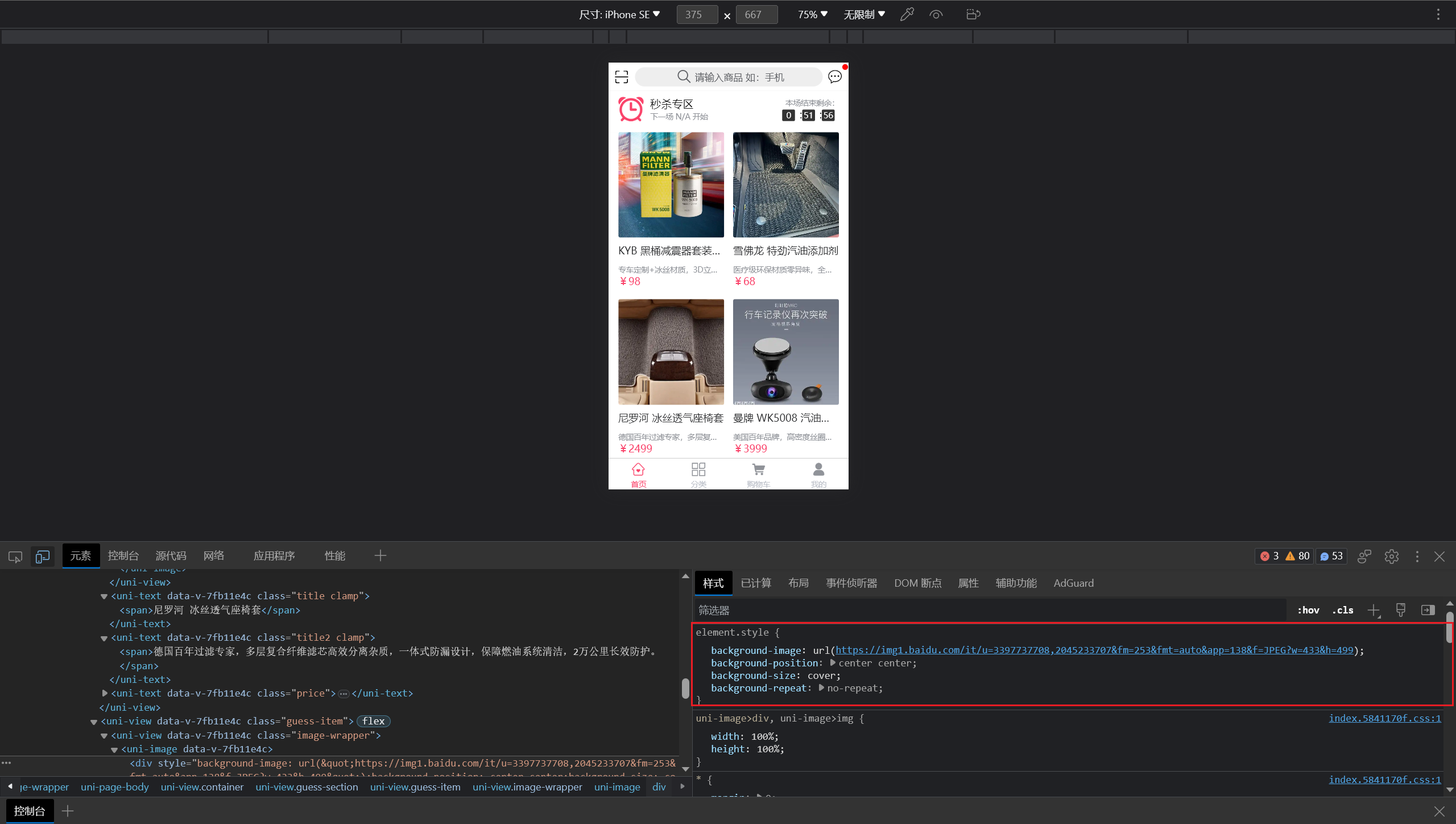The height and width of the screenshot is (824, 1456).
Task: Switch to the 控制台 tab in the DevTools main tab bar
Action: [123, 555]
